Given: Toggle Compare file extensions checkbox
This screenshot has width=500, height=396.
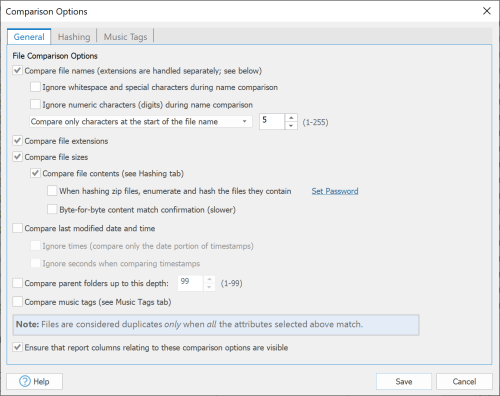Looking at the screenshot, I should [17, 141].
